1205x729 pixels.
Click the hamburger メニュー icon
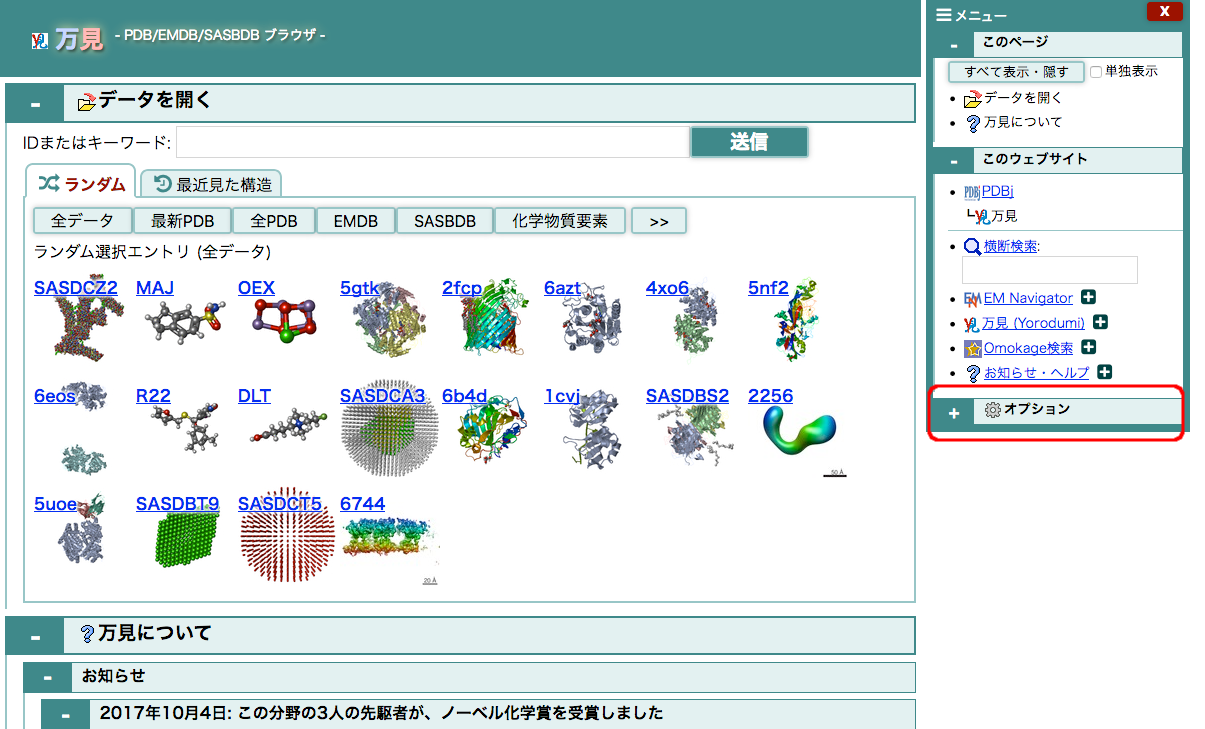[x=943, y=14]
